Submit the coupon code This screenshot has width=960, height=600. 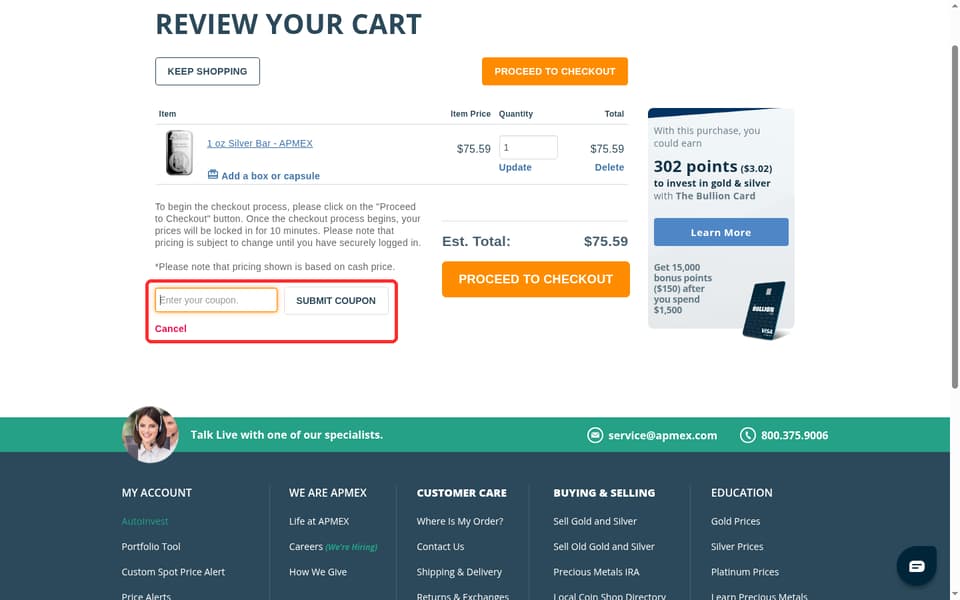[336, 301]
